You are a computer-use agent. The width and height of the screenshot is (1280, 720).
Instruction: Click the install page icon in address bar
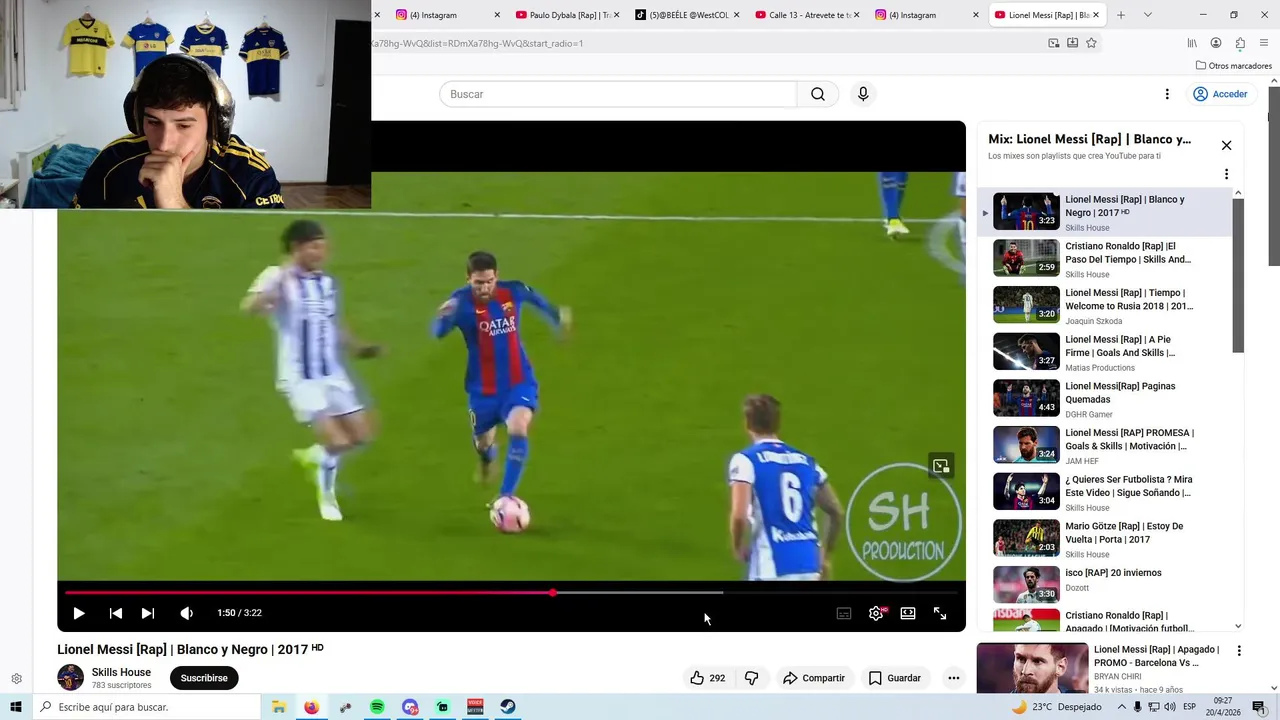(1073, 43)
